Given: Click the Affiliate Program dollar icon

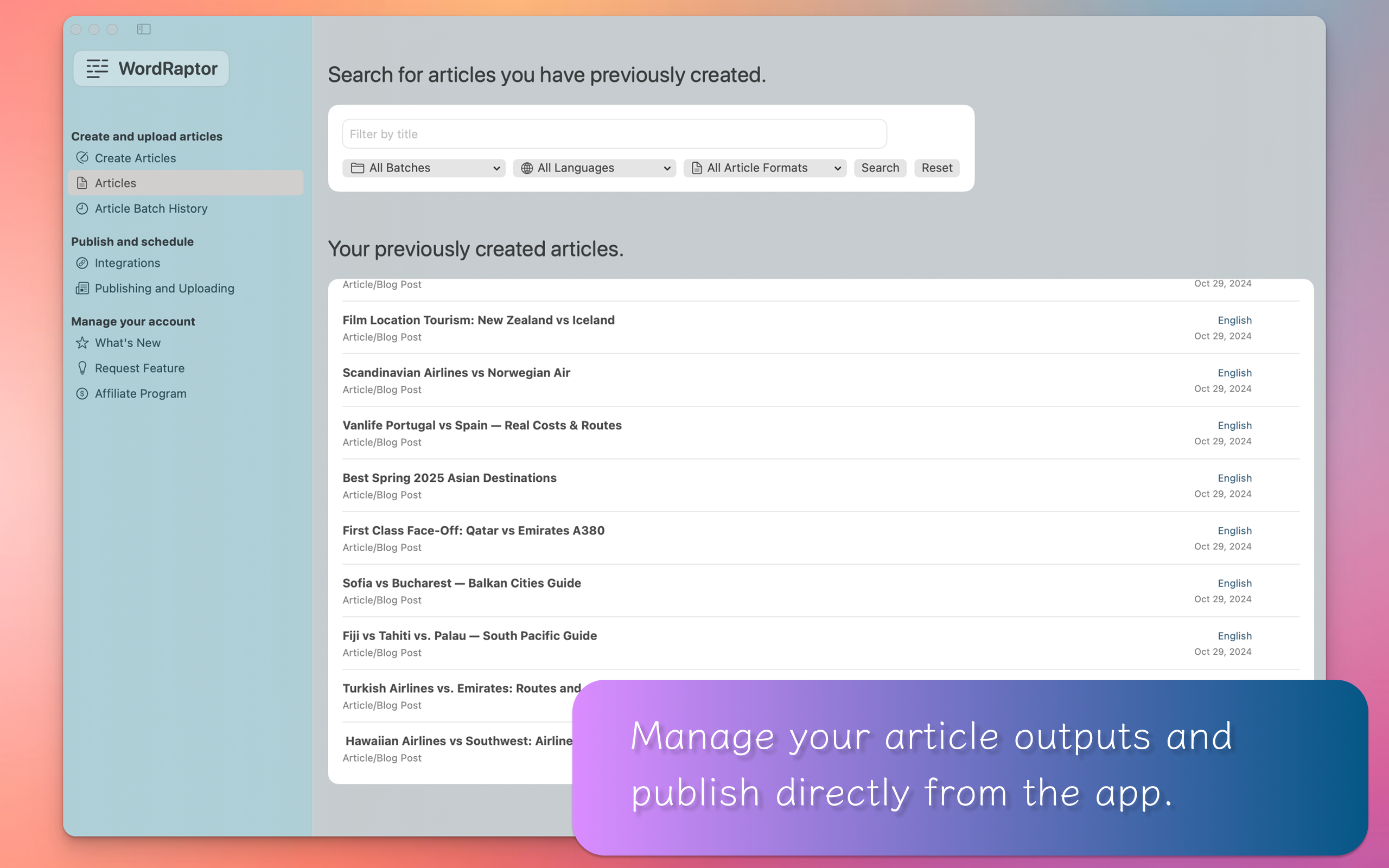Looking at the screenshot, I should (82, 393).
